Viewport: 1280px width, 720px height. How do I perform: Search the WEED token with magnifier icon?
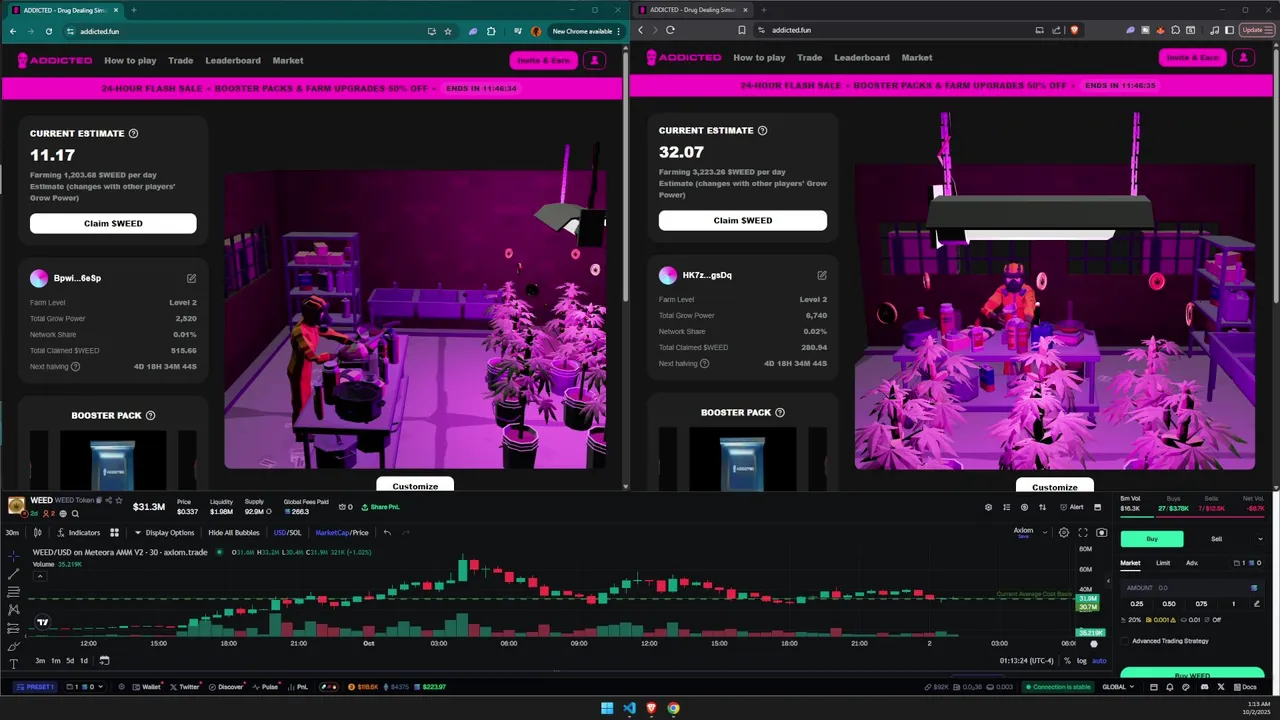pyautogui.click(x=75, y=514)
